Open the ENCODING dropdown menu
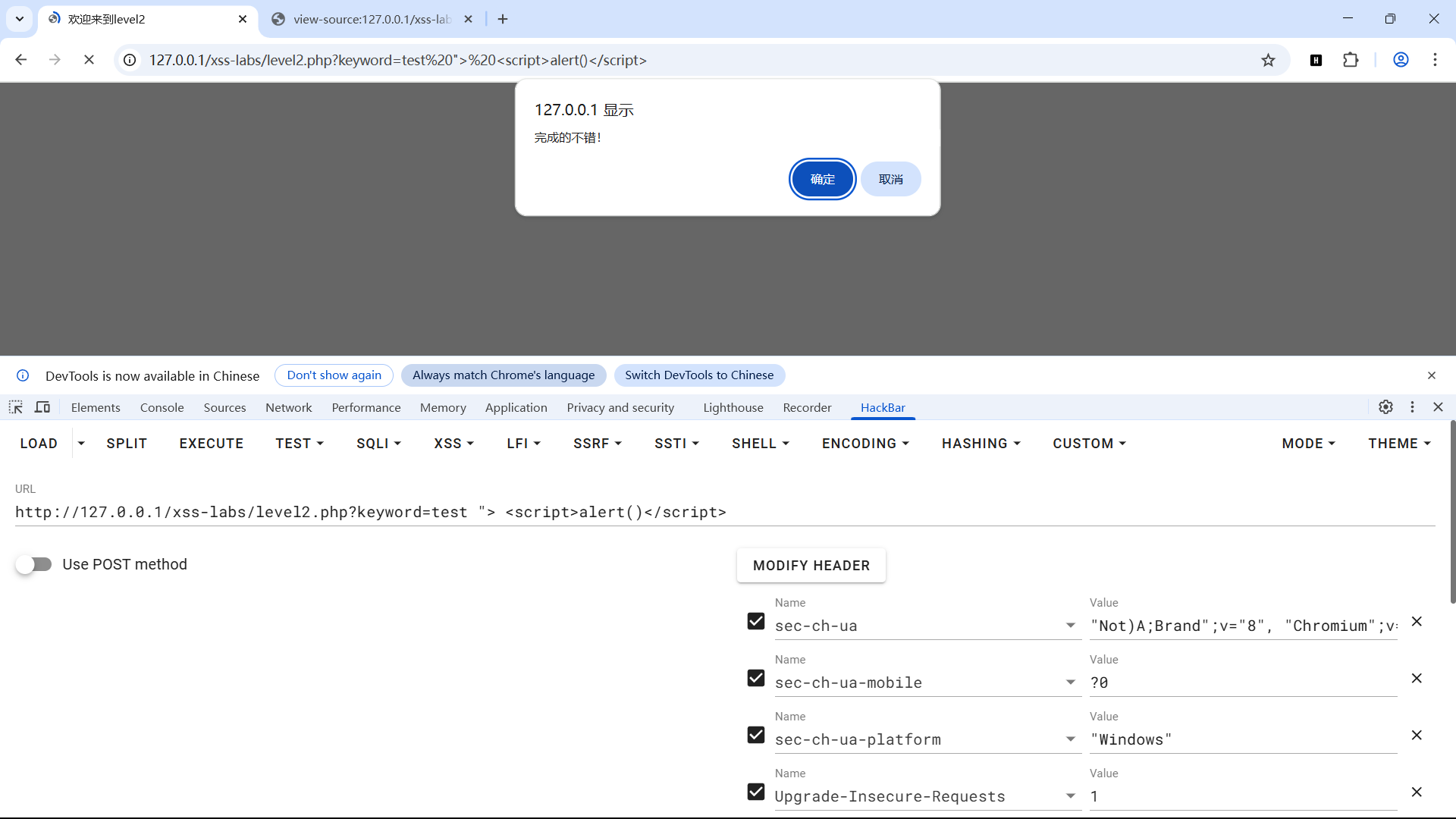This screenshot has width=1456, height=819. 865,444
